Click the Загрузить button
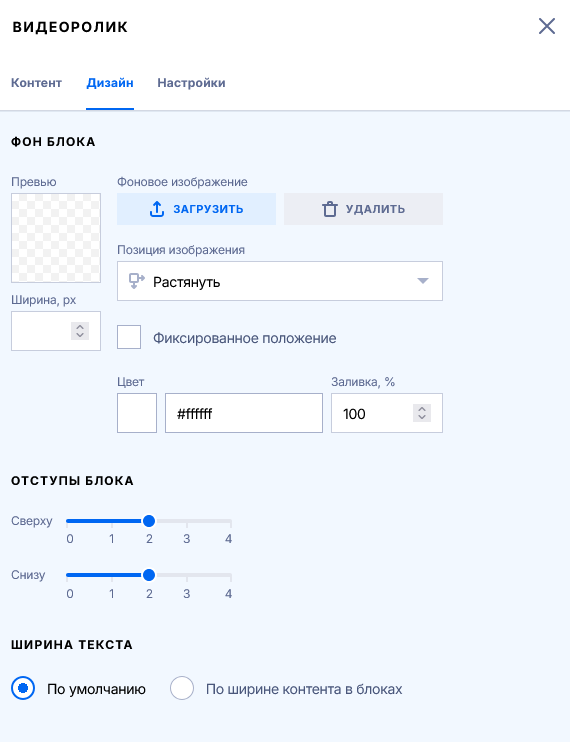This screenshot has width=570, height=742. click(196, 209)
